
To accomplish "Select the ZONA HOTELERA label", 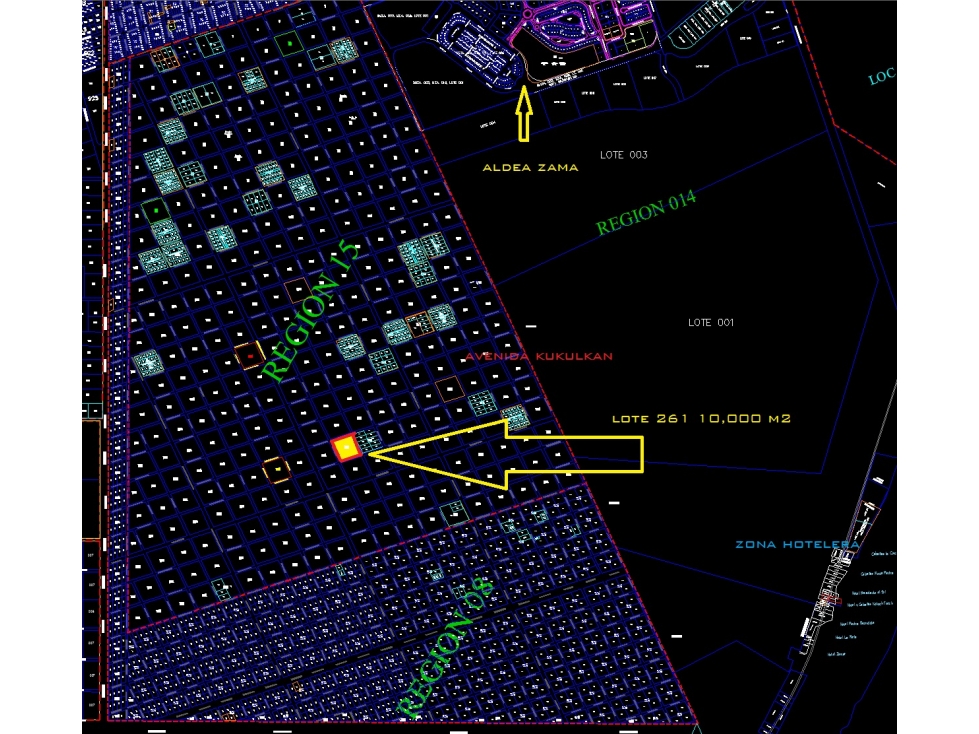I will point(797,544).
